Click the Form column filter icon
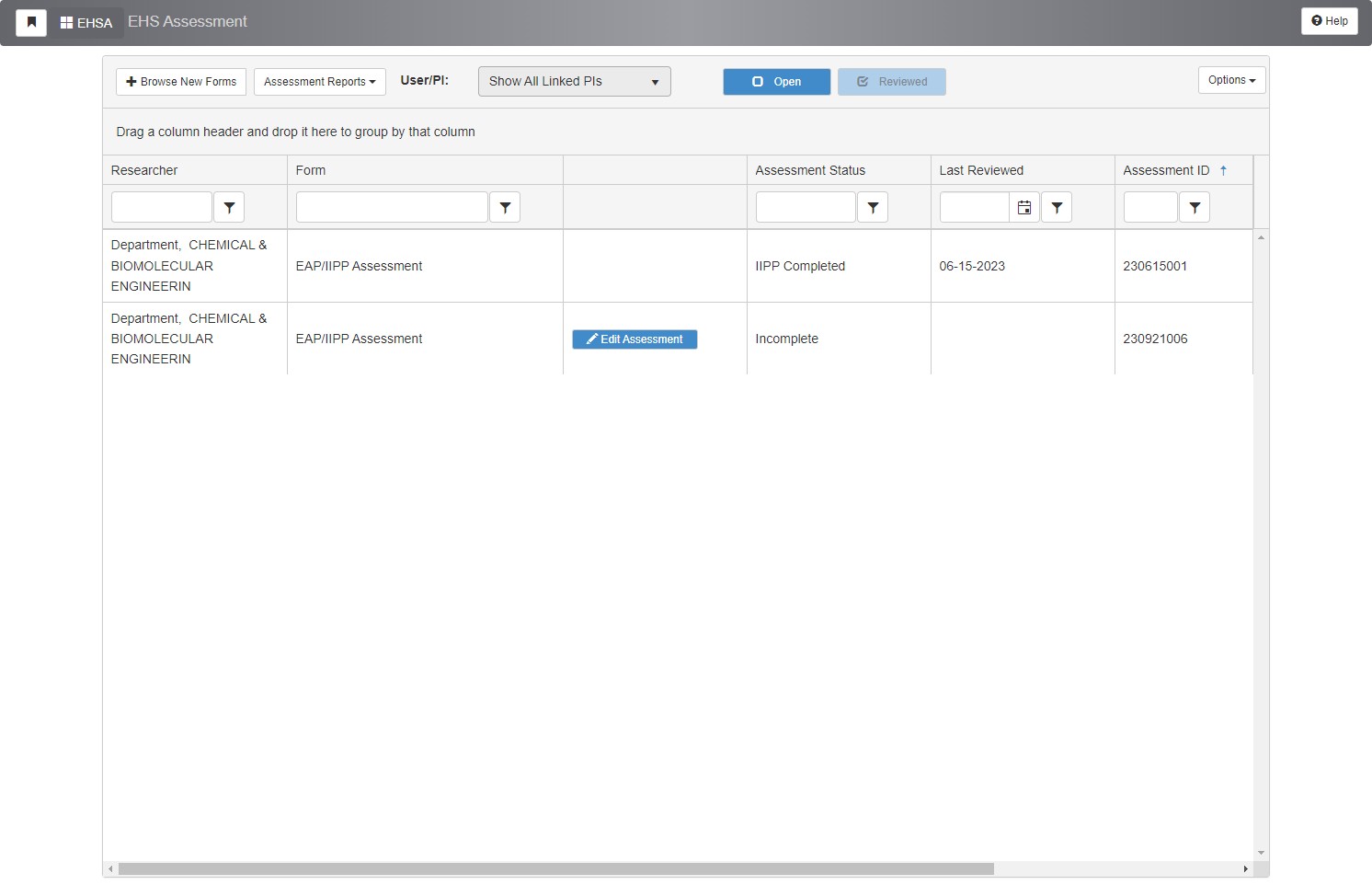The width and height of the screenshot is (1372, 885). click(505, 208)
